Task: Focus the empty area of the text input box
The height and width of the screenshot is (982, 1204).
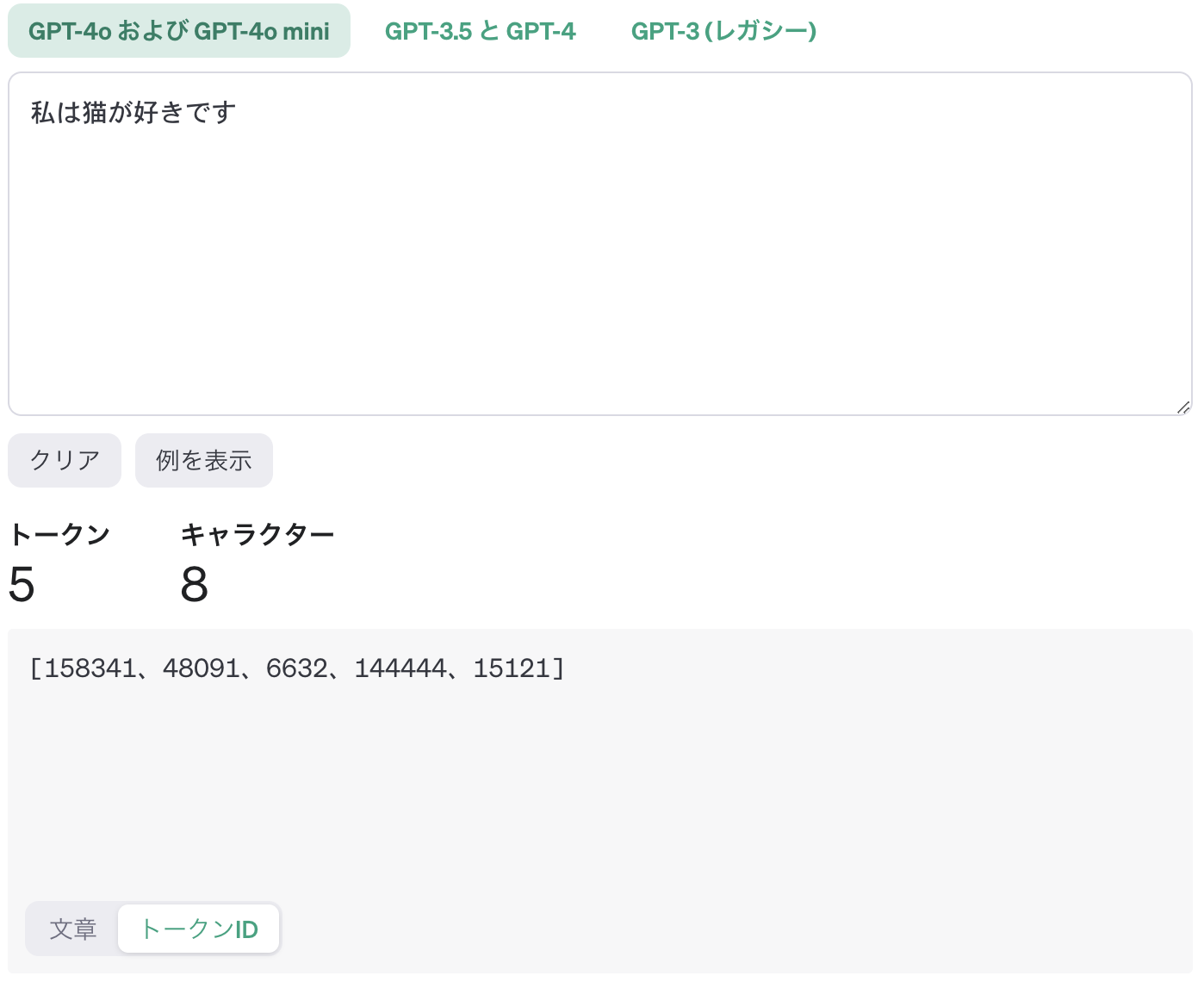Action: click(x=600, y=276)
